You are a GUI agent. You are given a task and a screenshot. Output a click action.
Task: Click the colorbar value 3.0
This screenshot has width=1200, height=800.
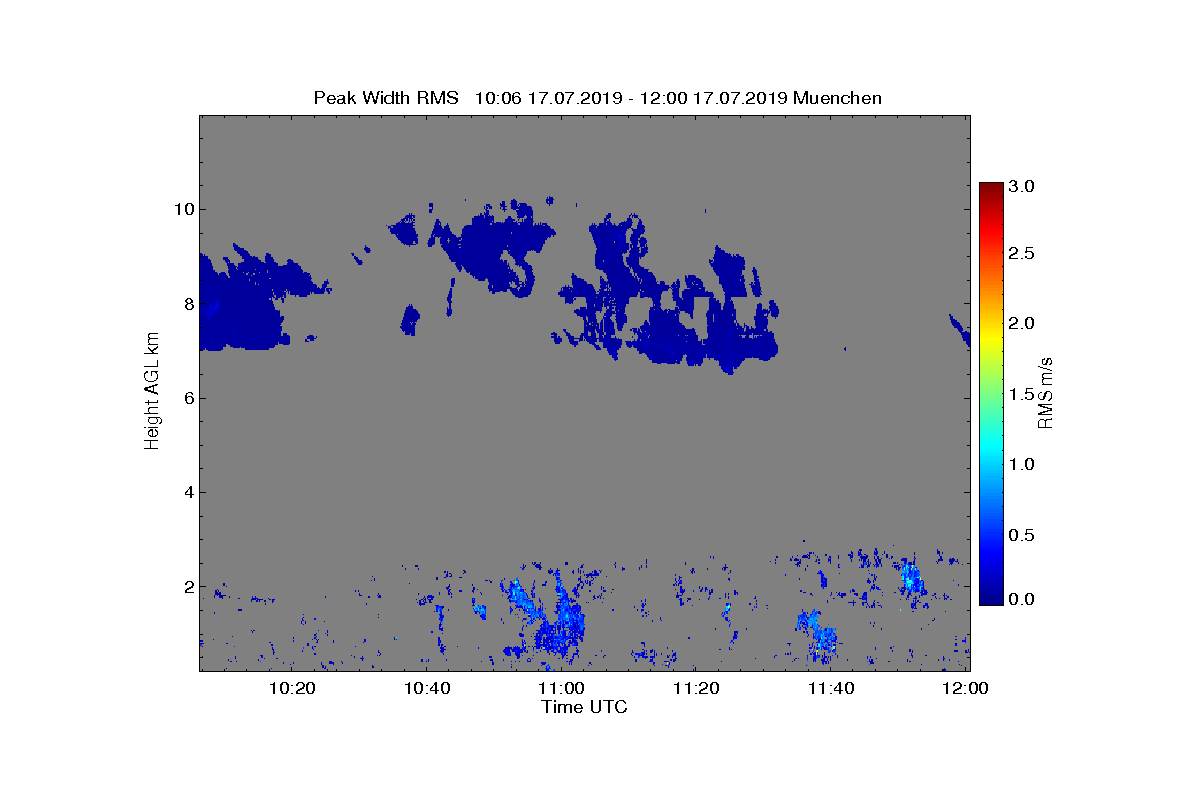pos(1020,187)
